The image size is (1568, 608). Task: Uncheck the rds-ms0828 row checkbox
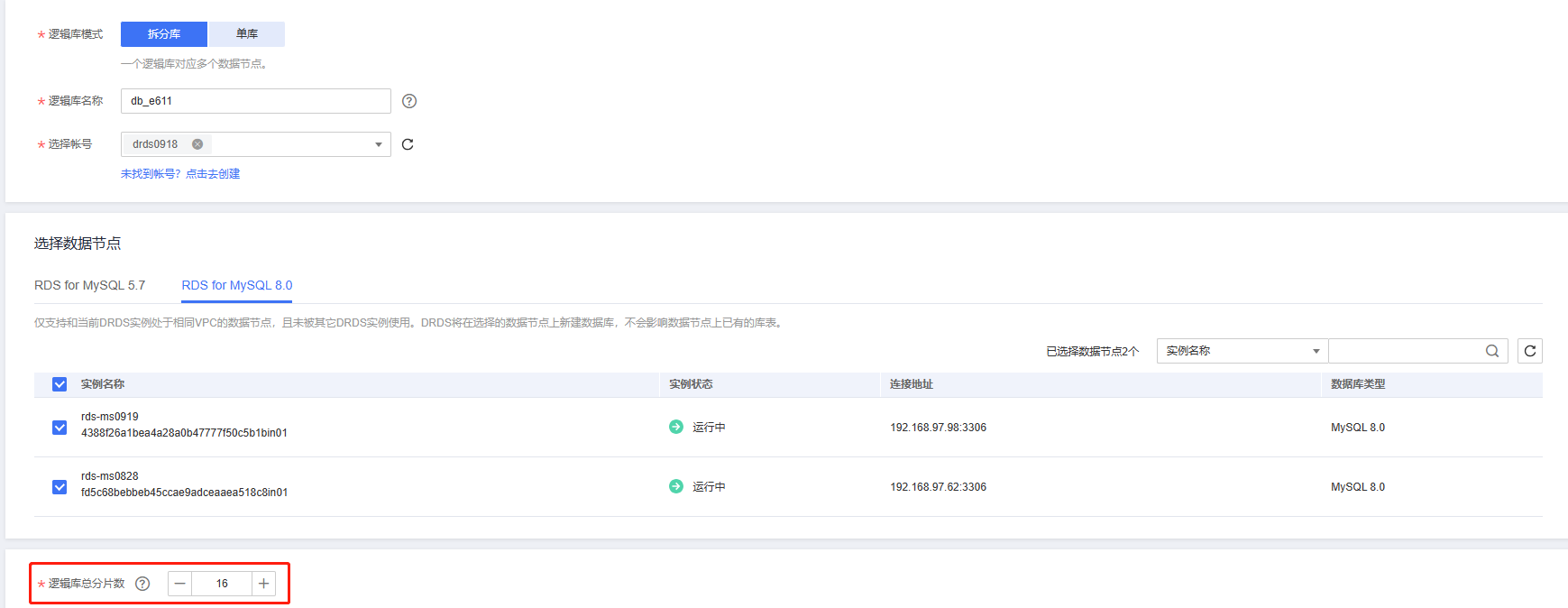[x=60, y=487]
